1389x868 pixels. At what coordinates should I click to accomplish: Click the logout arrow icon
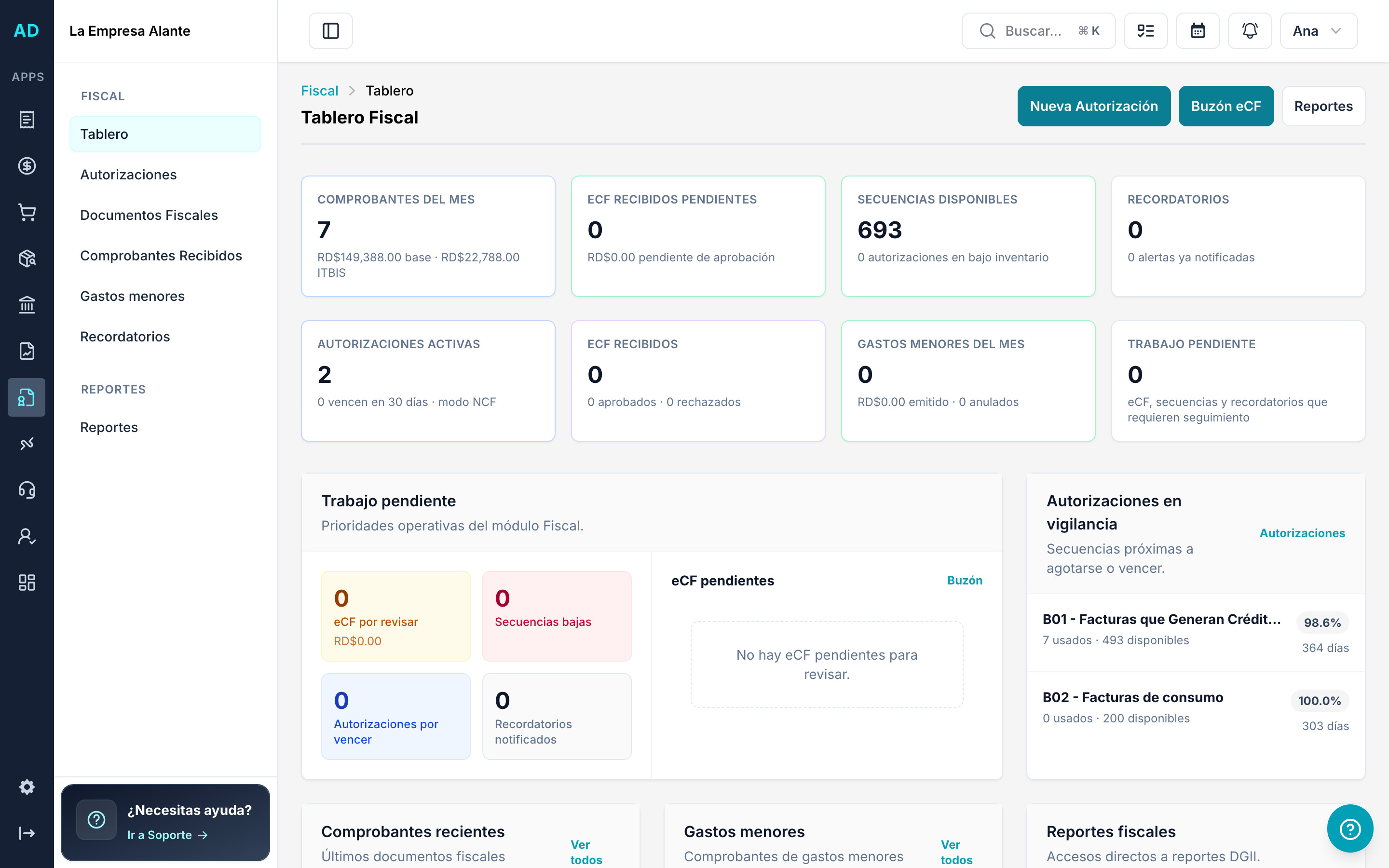(x=27, y=833)
